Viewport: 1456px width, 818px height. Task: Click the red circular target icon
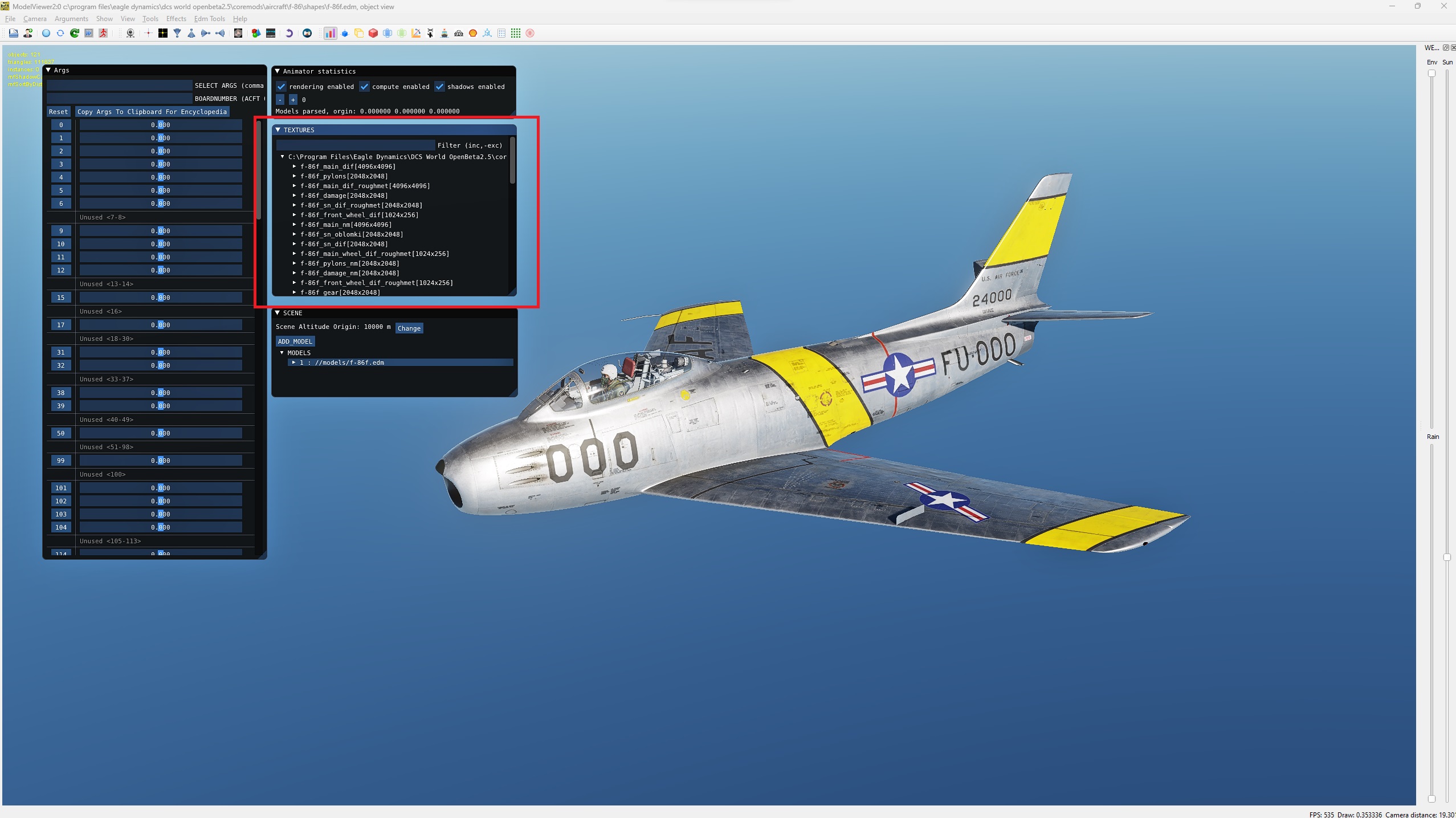(530, 33)
